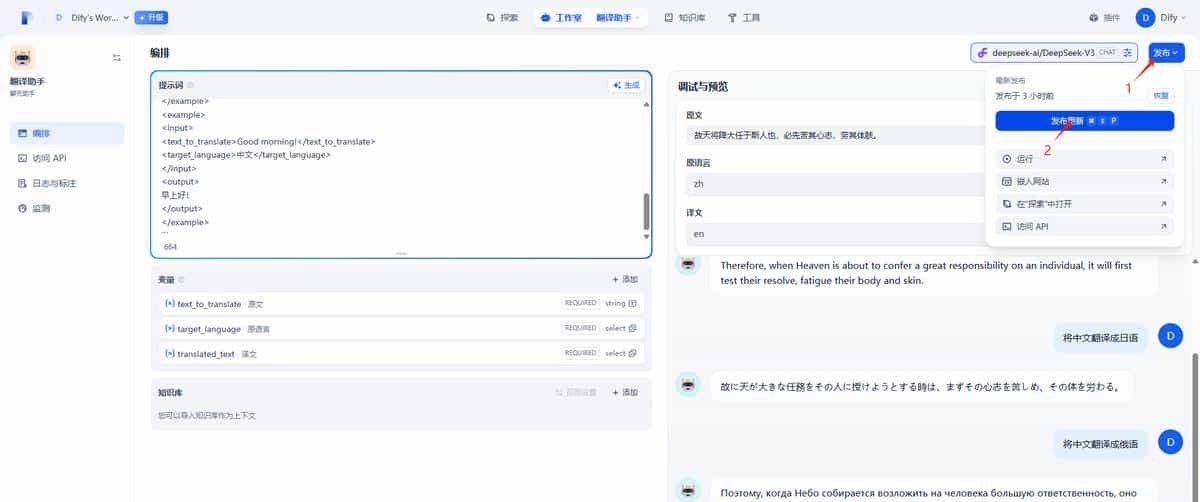Click the external arrow icon on 嵌入网站 row
Screen dimensions: 1200x502
pos(1164,181)
